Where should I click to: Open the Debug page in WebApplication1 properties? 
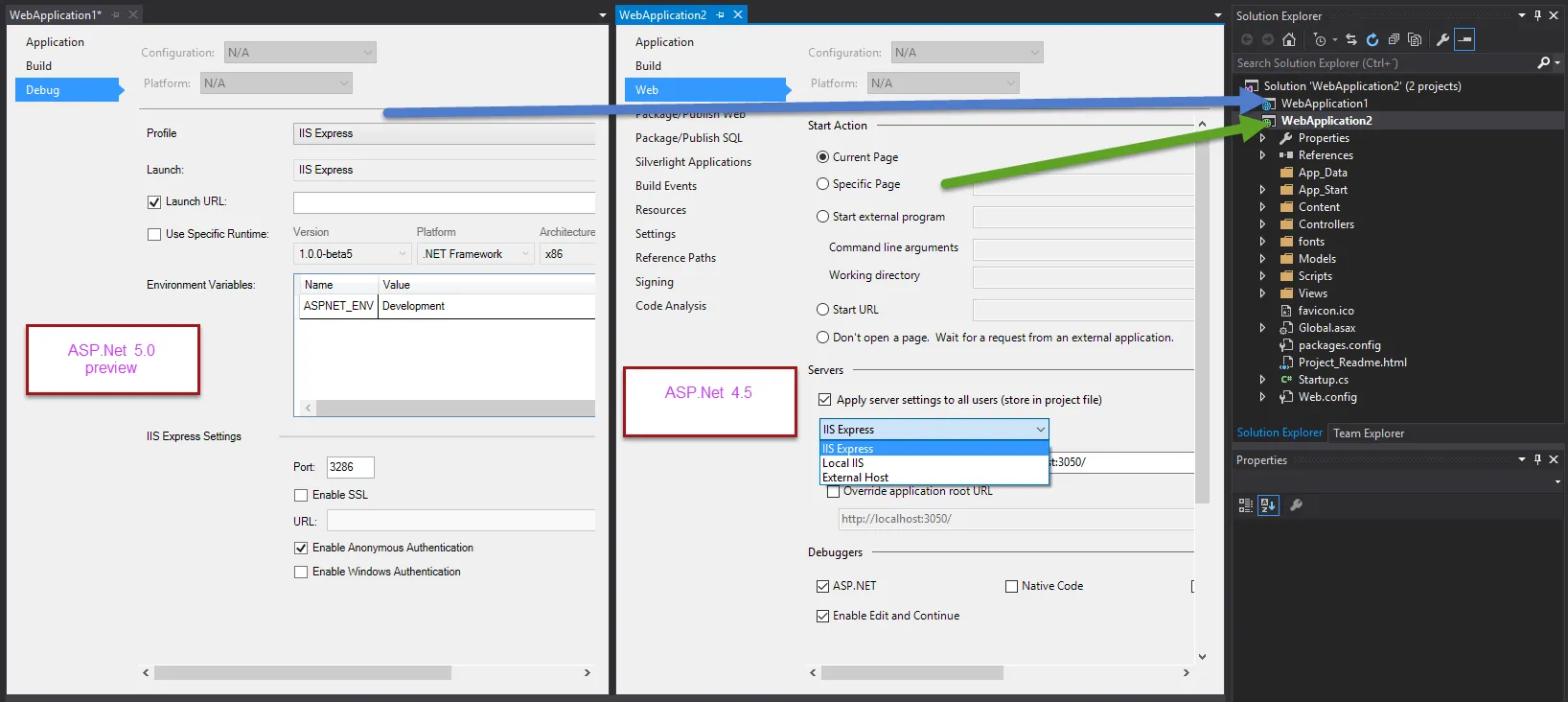click(x=67, y=90)
